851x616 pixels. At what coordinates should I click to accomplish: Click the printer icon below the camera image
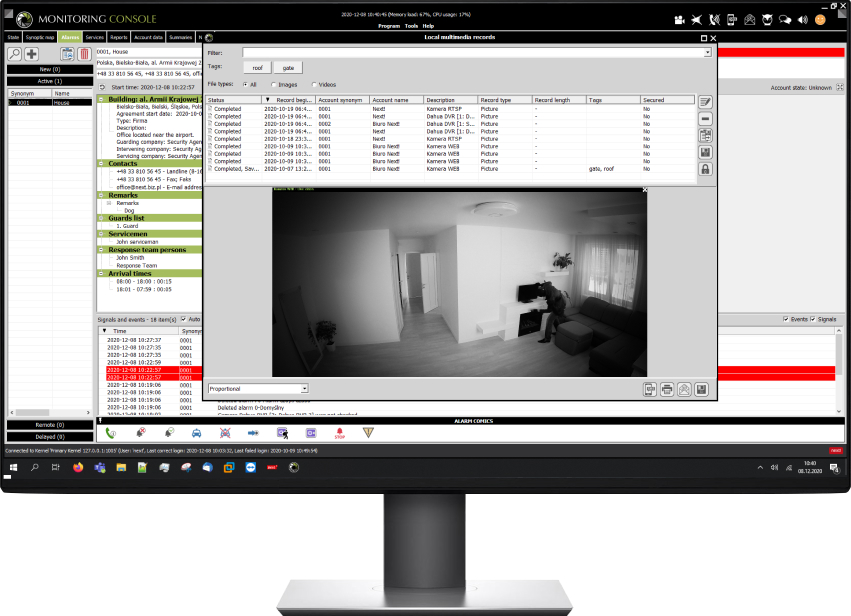click(x=667, y=389)
